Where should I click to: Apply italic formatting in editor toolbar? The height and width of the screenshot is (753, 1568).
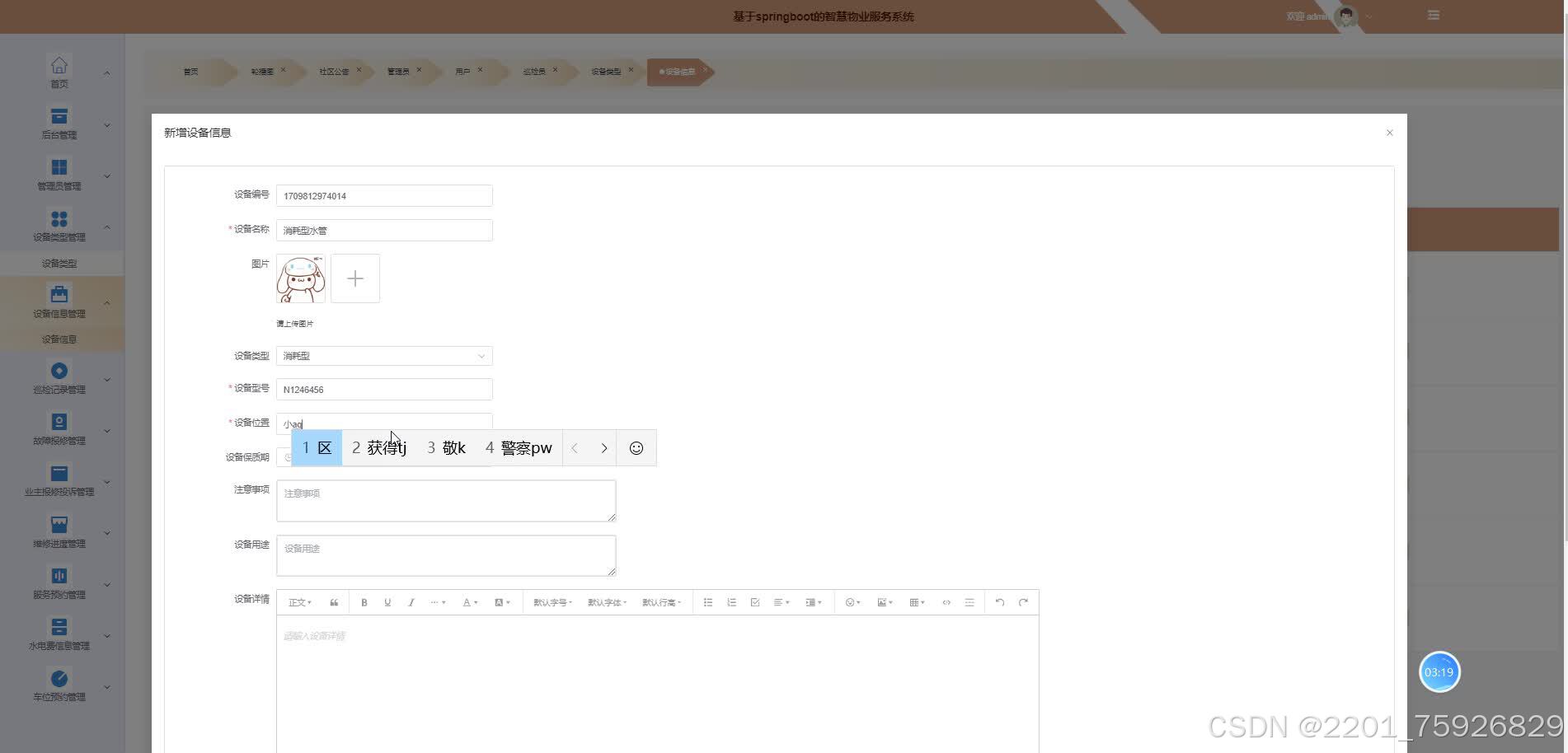(411, 602)
